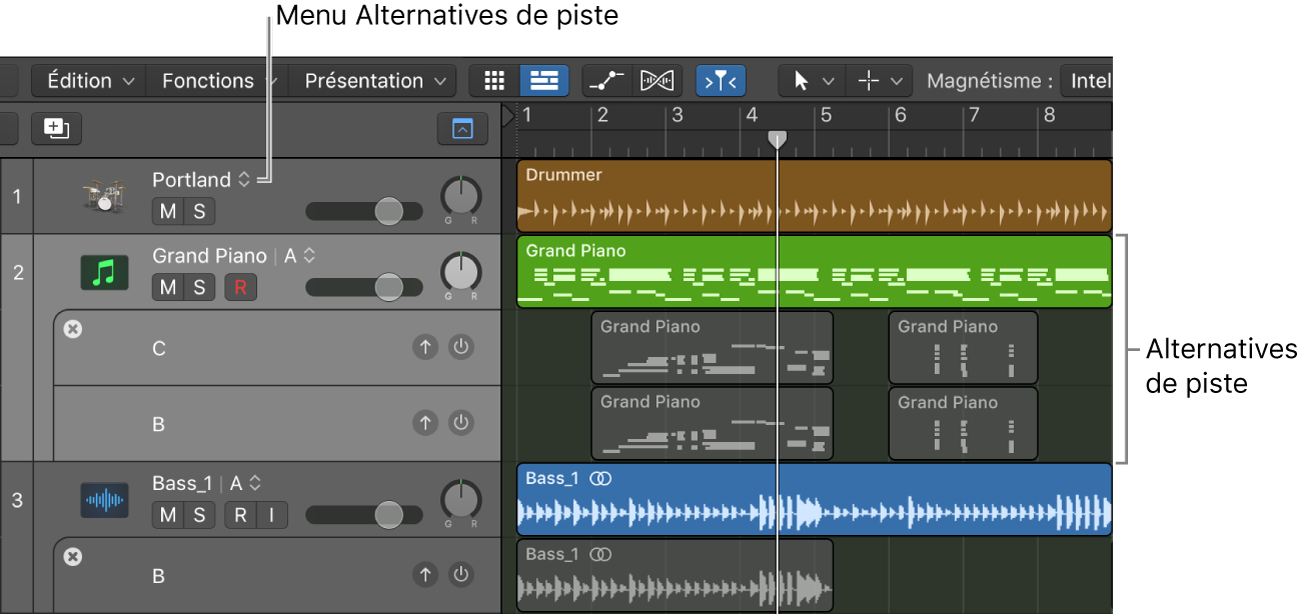Open the Édition menu

point(88,81)
